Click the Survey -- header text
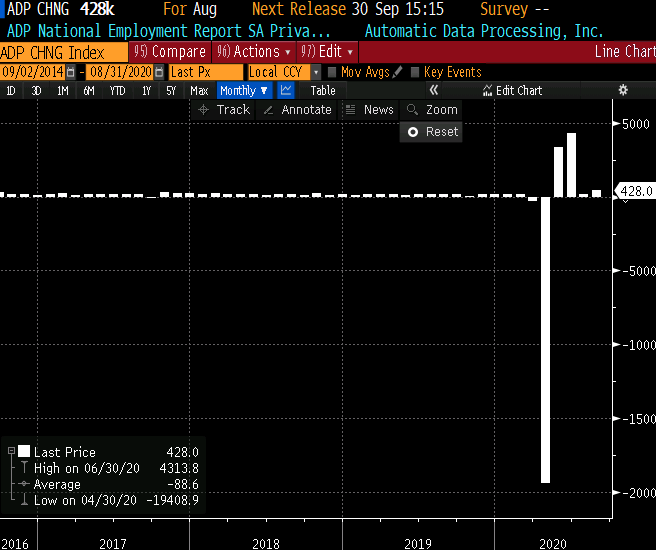Image resolution: width=656 pixels, height=550 pixels. pyautogui.click(x=514, y=9)
